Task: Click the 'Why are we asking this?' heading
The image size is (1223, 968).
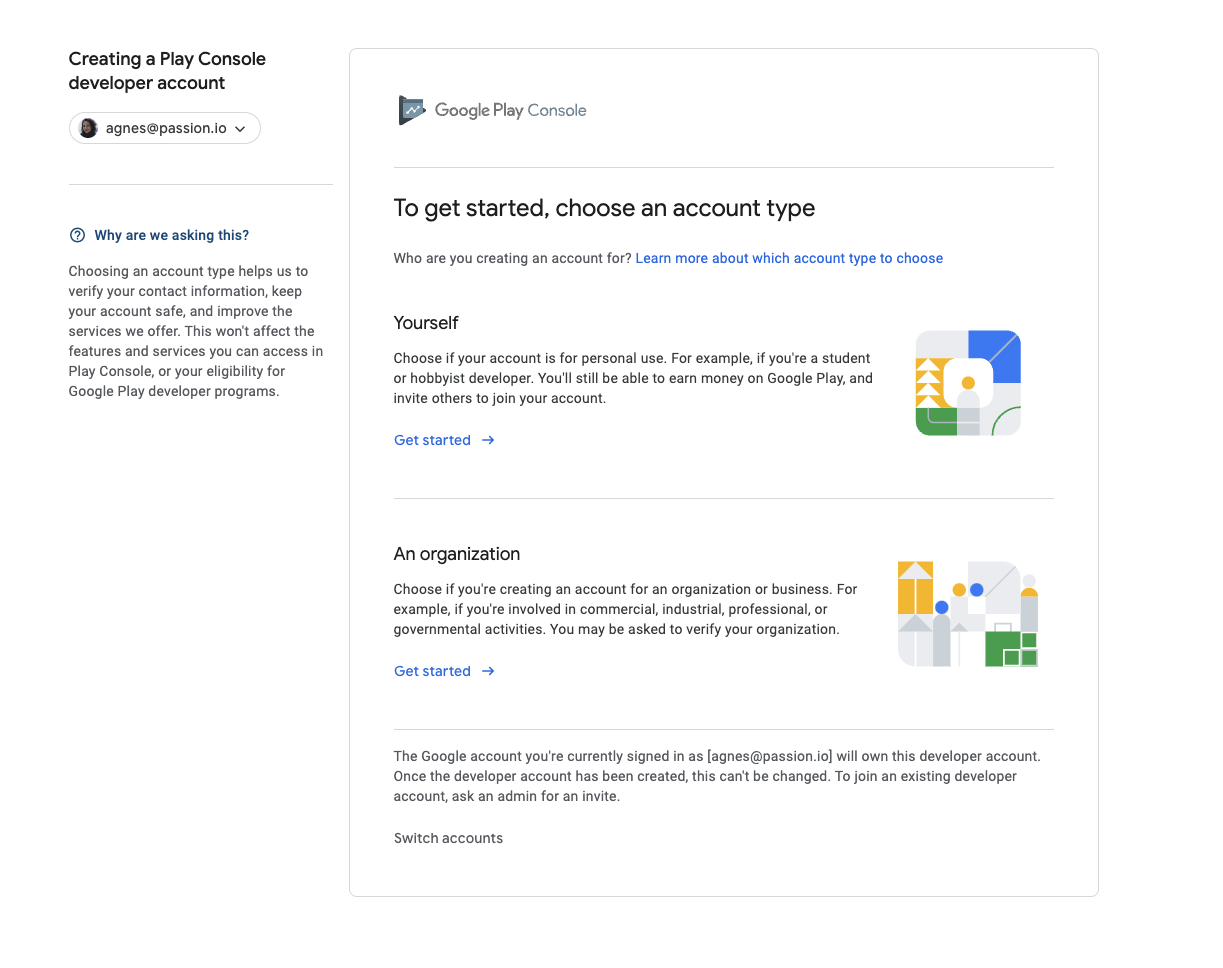Action: click(172, 235)
